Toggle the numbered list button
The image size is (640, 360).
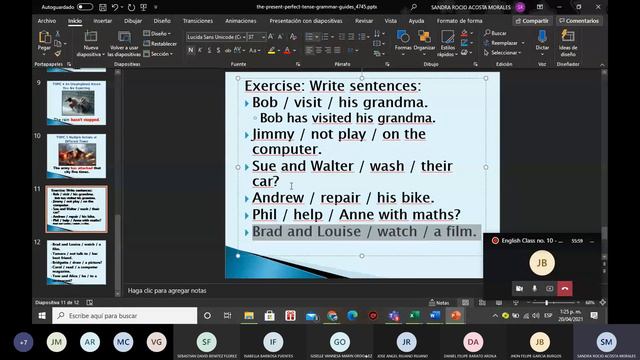(x=325, y=37)
